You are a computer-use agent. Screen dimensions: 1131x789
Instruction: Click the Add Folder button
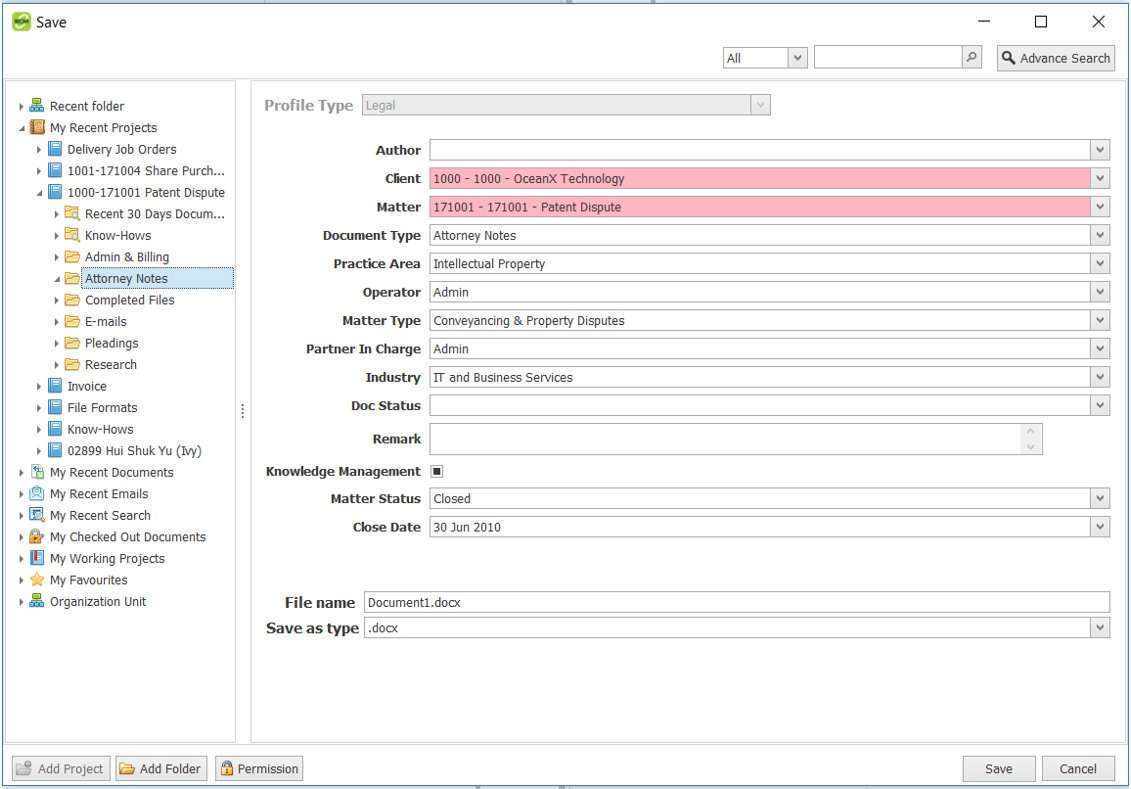point(162,768)
